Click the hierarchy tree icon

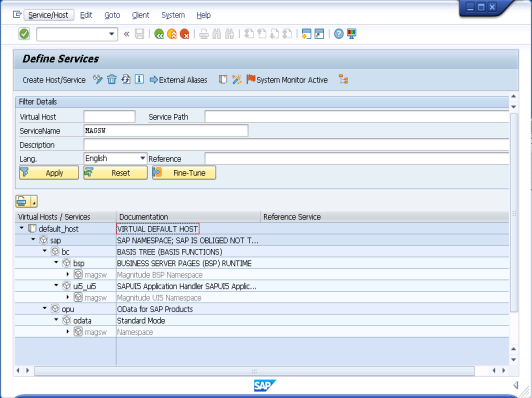(x=343, y=80)
